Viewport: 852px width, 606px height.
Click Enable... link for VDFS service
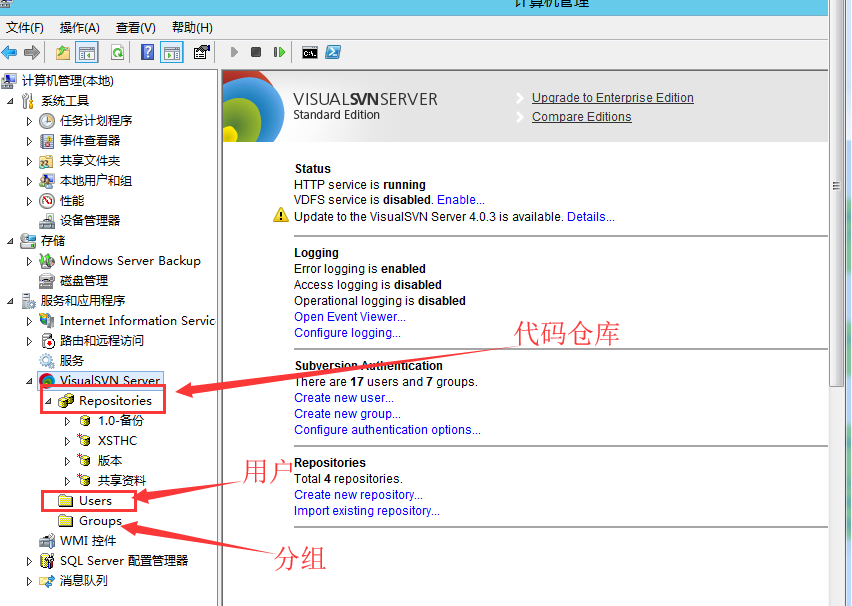pyautogui.click(x=461, y=200)
